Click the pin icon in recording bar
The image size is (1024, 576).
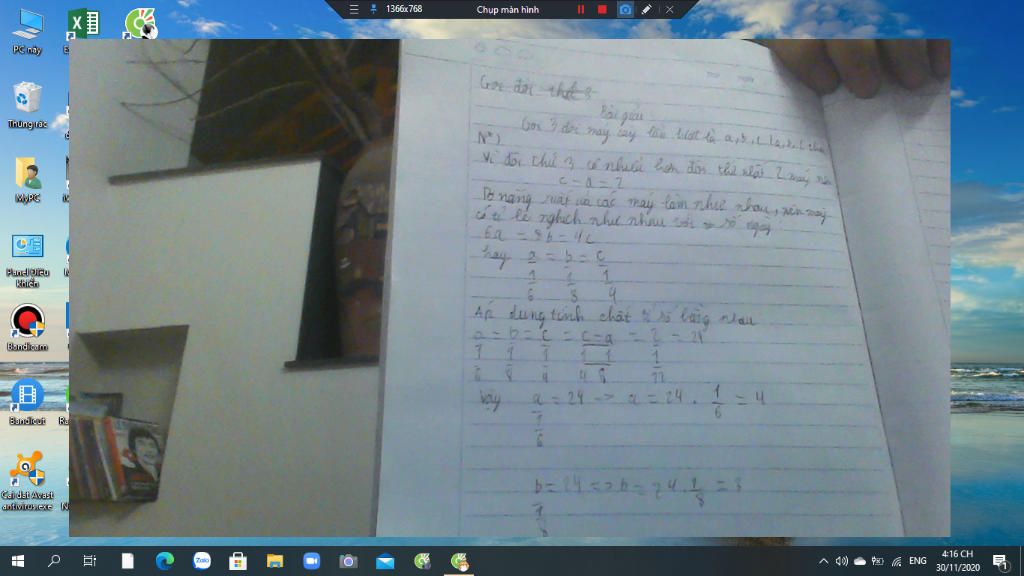coord(374,9)
